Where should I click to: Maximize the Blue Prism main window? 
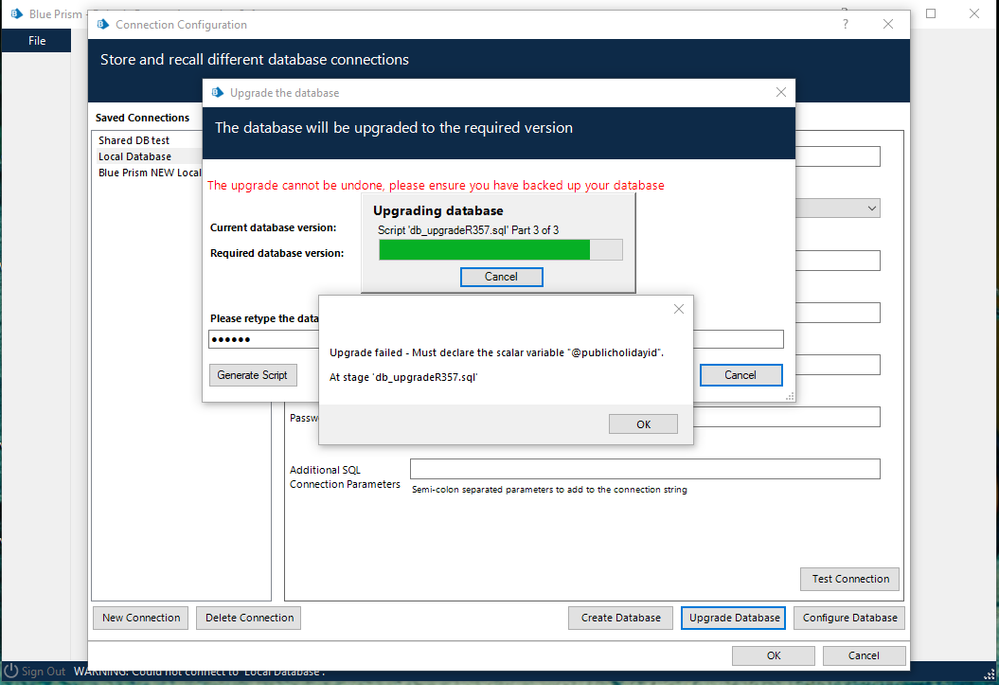tap(931, 13)
